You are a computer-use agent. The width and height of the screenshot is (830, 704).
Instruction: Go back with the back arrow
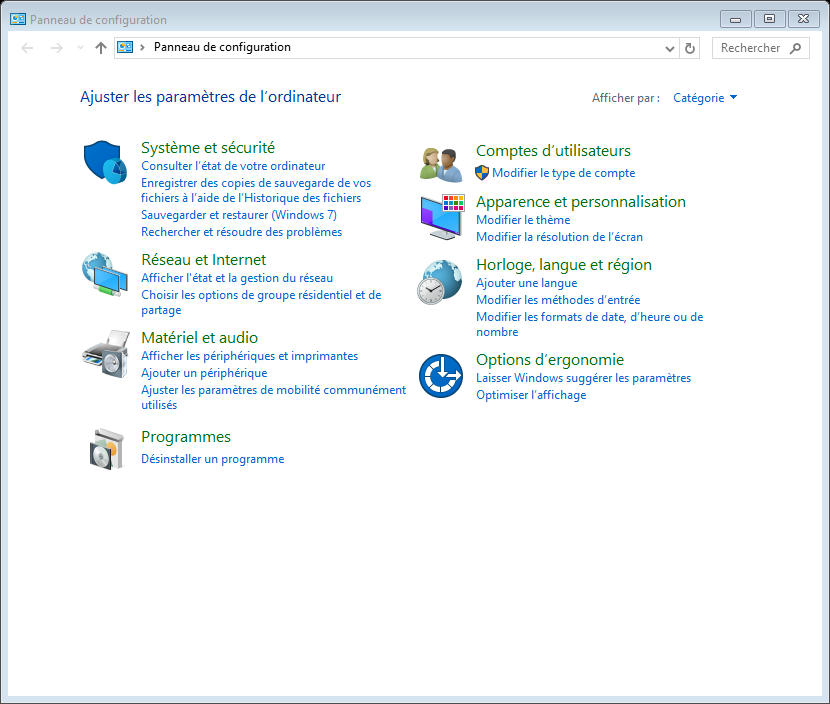(x=28, y=48)
